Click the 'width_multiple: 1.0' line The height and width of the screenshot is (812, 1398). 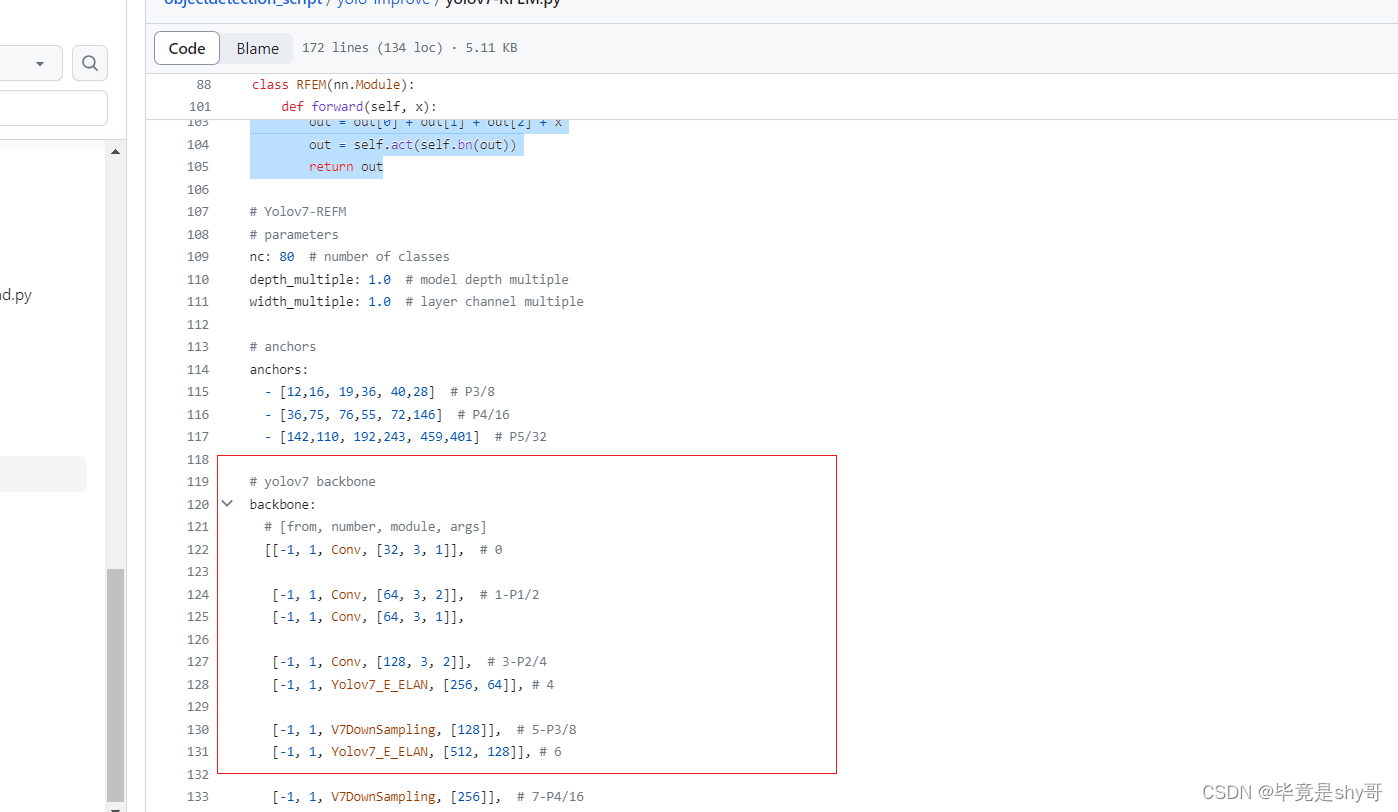tap(417, 302)
